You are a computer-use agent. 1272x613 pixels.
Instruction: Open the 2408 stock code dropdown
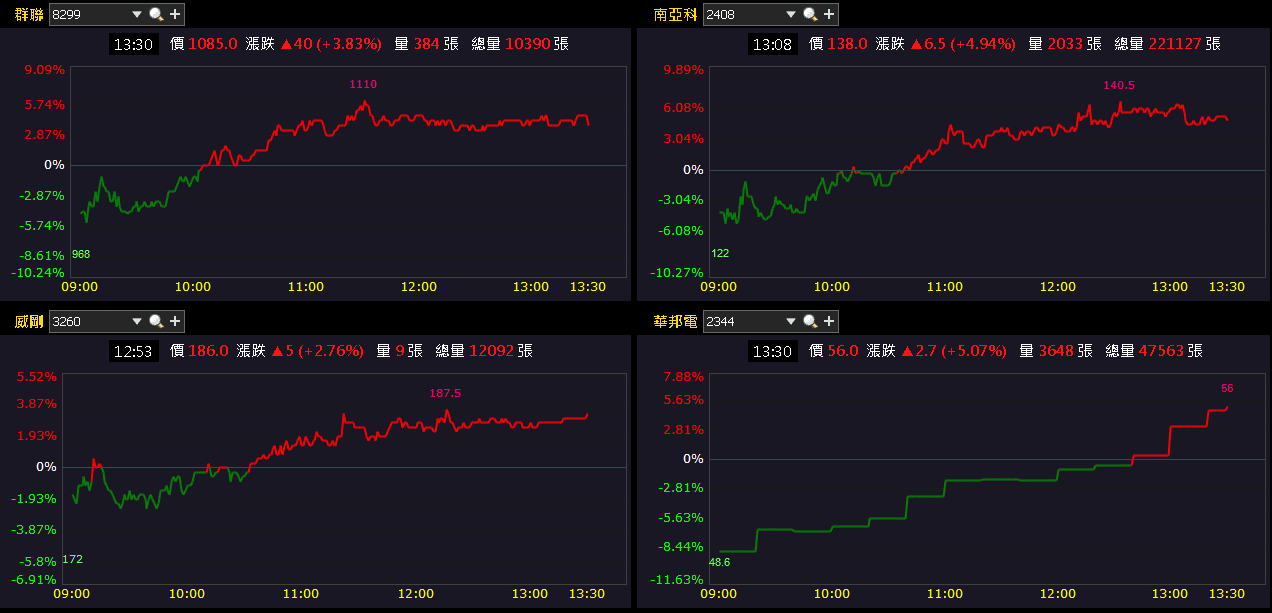click(791, 14)
